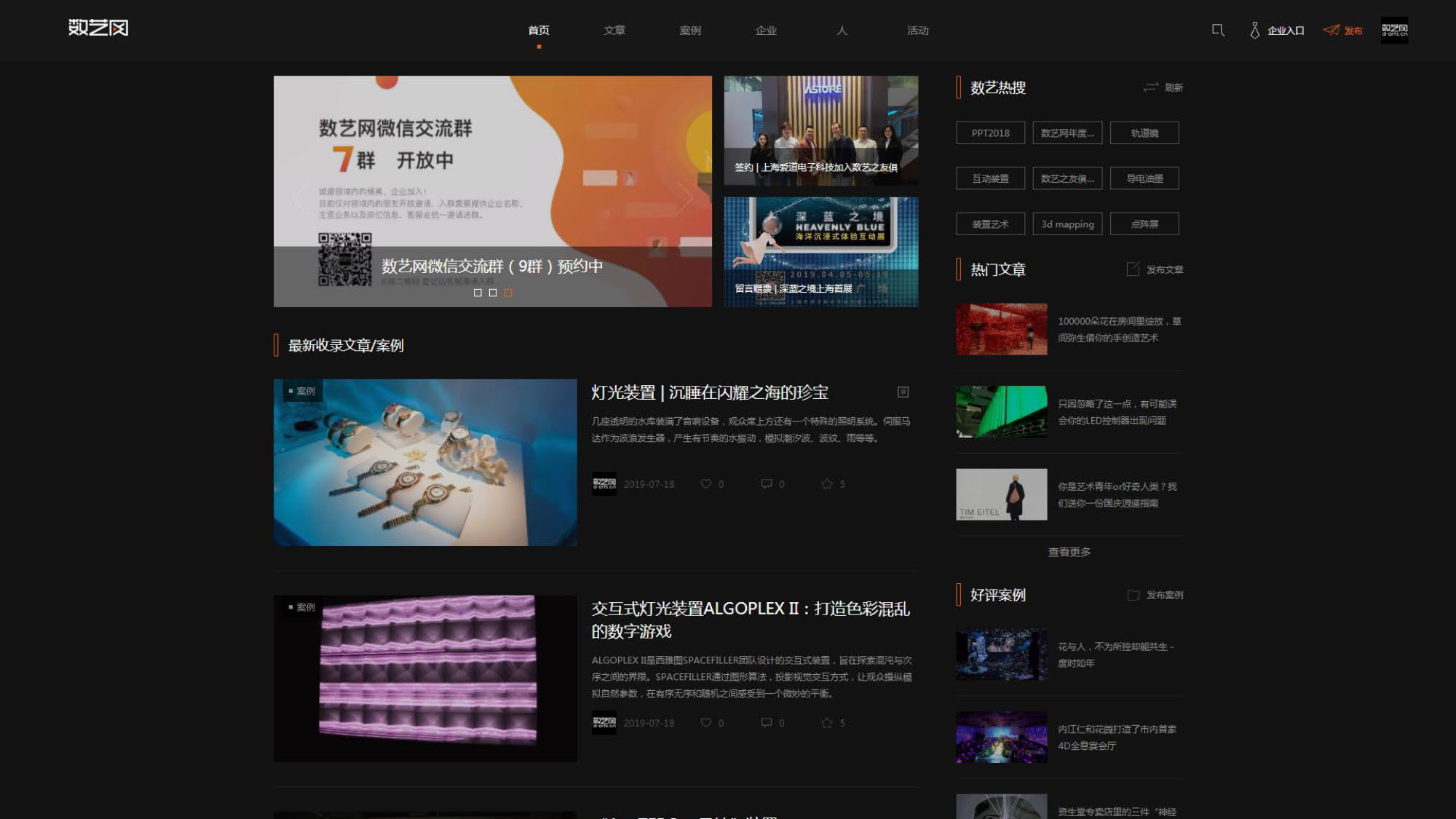Click the PPT2018 hot search tag
This screenshot has width=1456, height=819.
click(990, 132)
